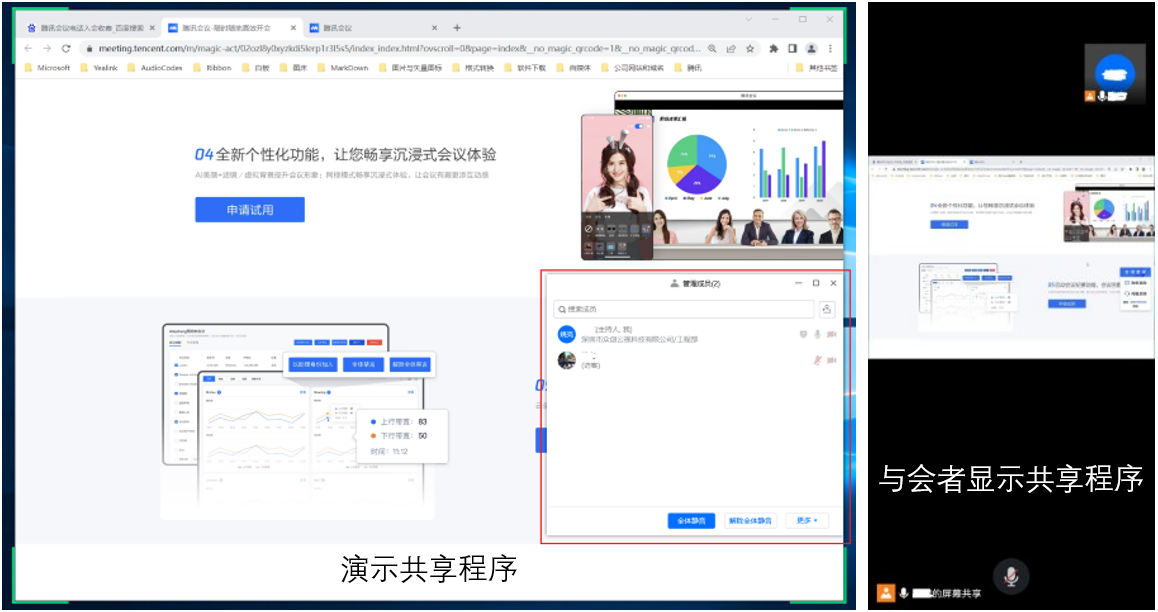The image size is (1158, 612).
Task: Click search members field in member panel
Action: click(x=684, y=309)
